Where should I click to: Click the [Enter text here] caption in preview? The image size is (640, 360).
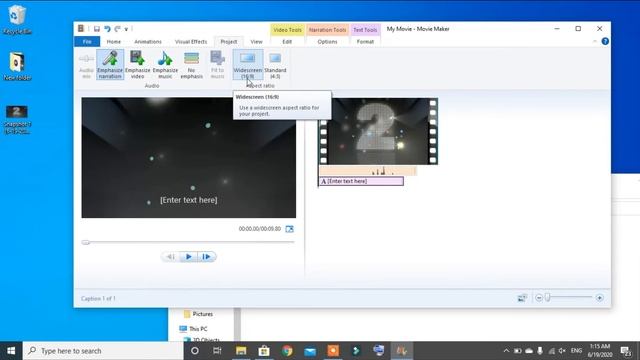189,200
